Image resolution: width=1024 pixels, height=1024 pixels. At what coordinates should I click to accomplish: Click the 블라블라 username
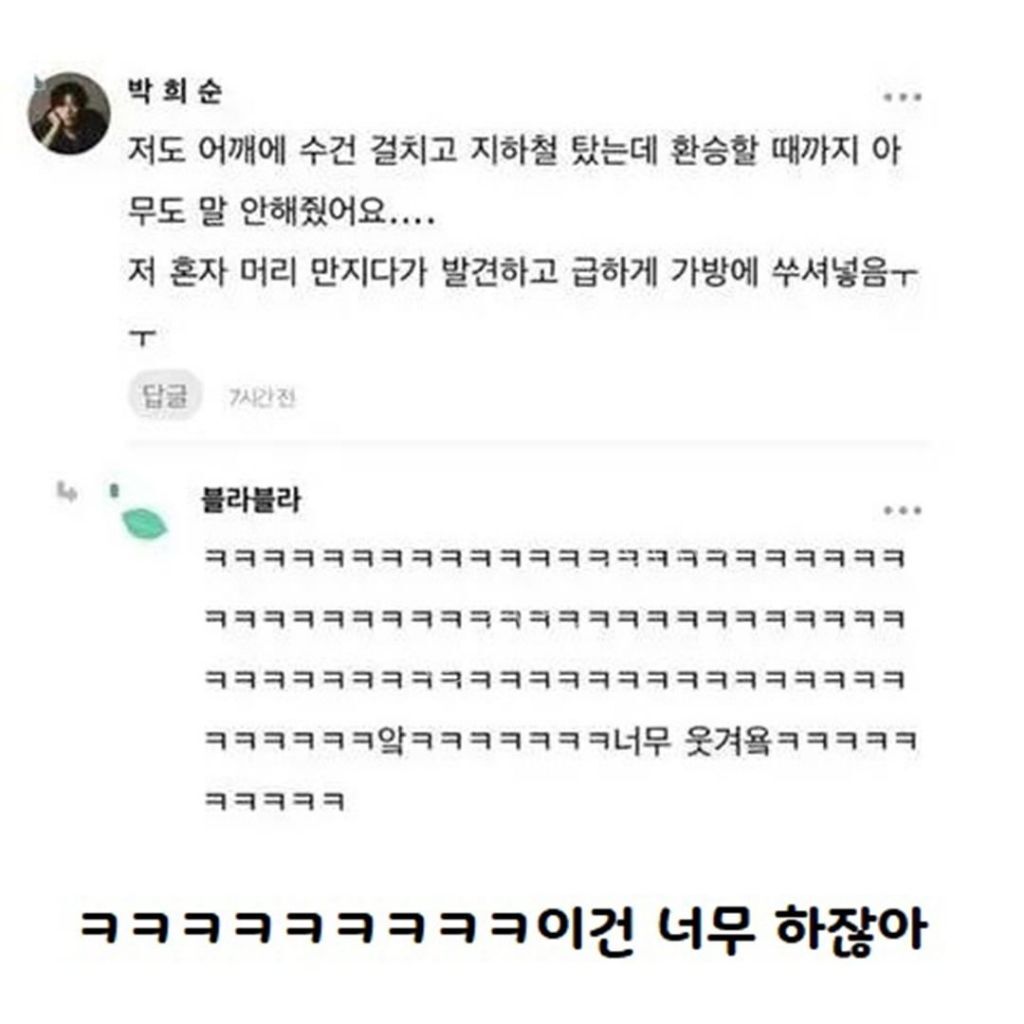(x=251, y=500)
